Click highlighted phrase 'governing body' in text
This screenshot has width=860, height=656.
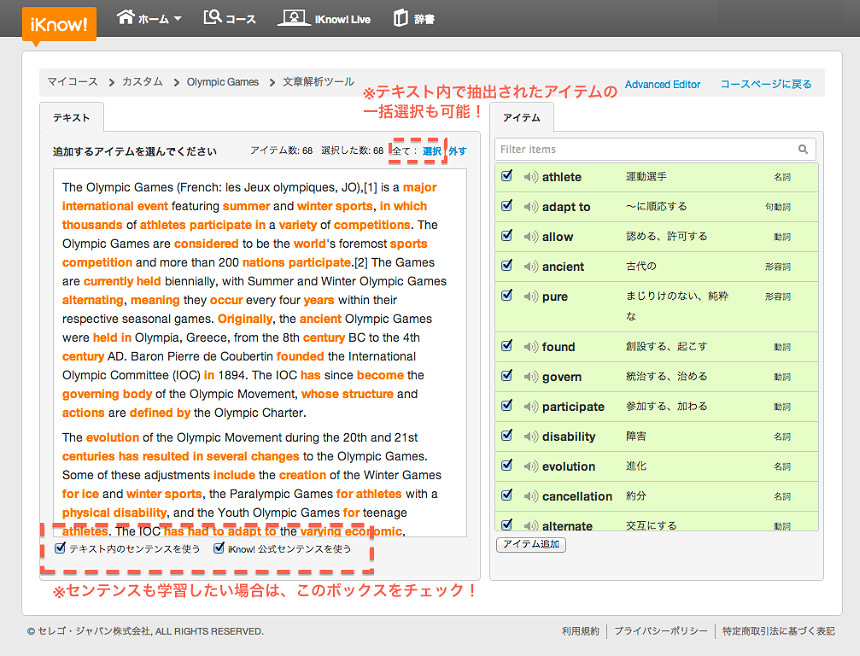pyautogui.click(x=107, y=394)
